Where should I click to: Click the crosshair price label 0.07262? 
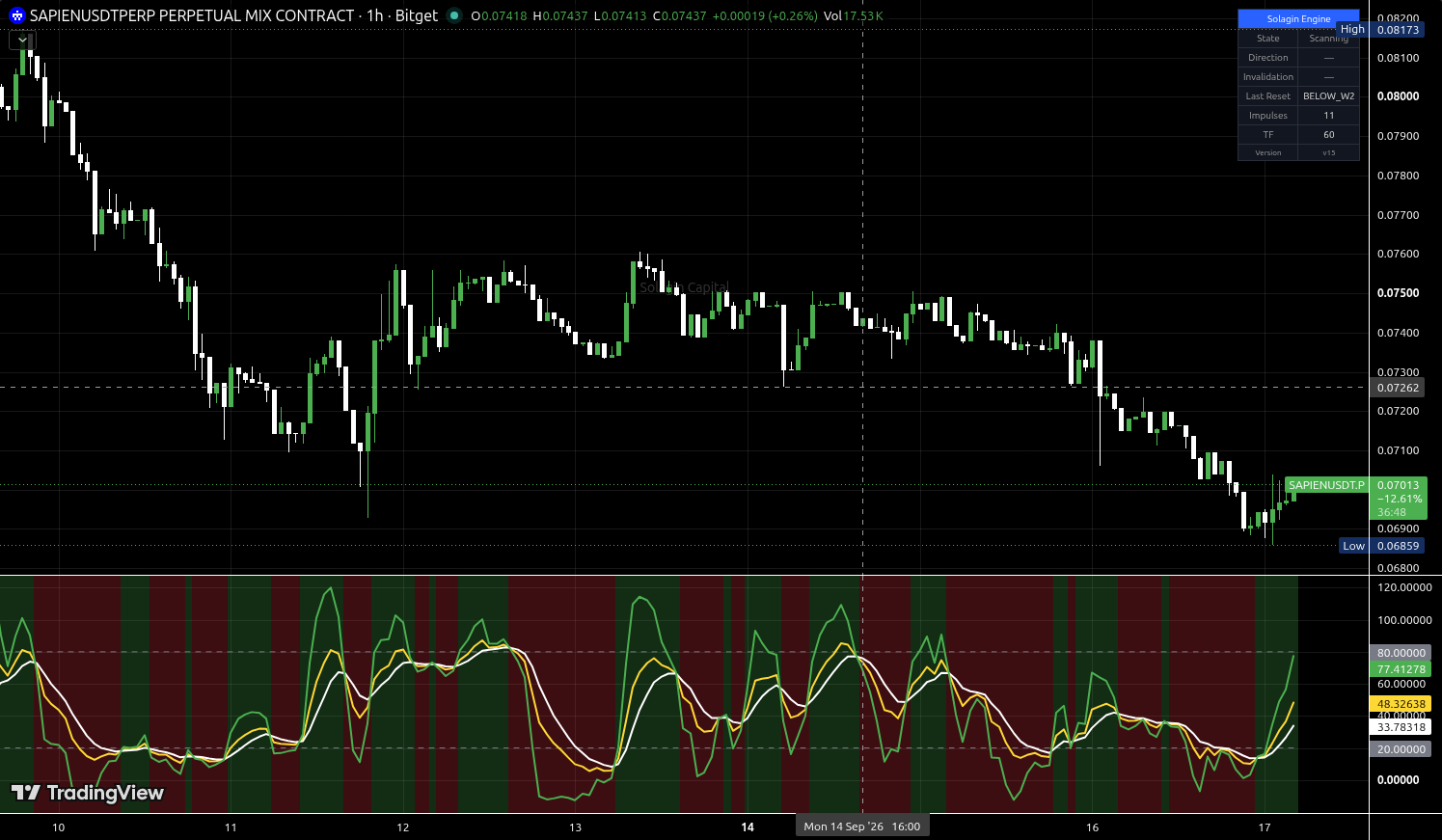click(1398, 388)
